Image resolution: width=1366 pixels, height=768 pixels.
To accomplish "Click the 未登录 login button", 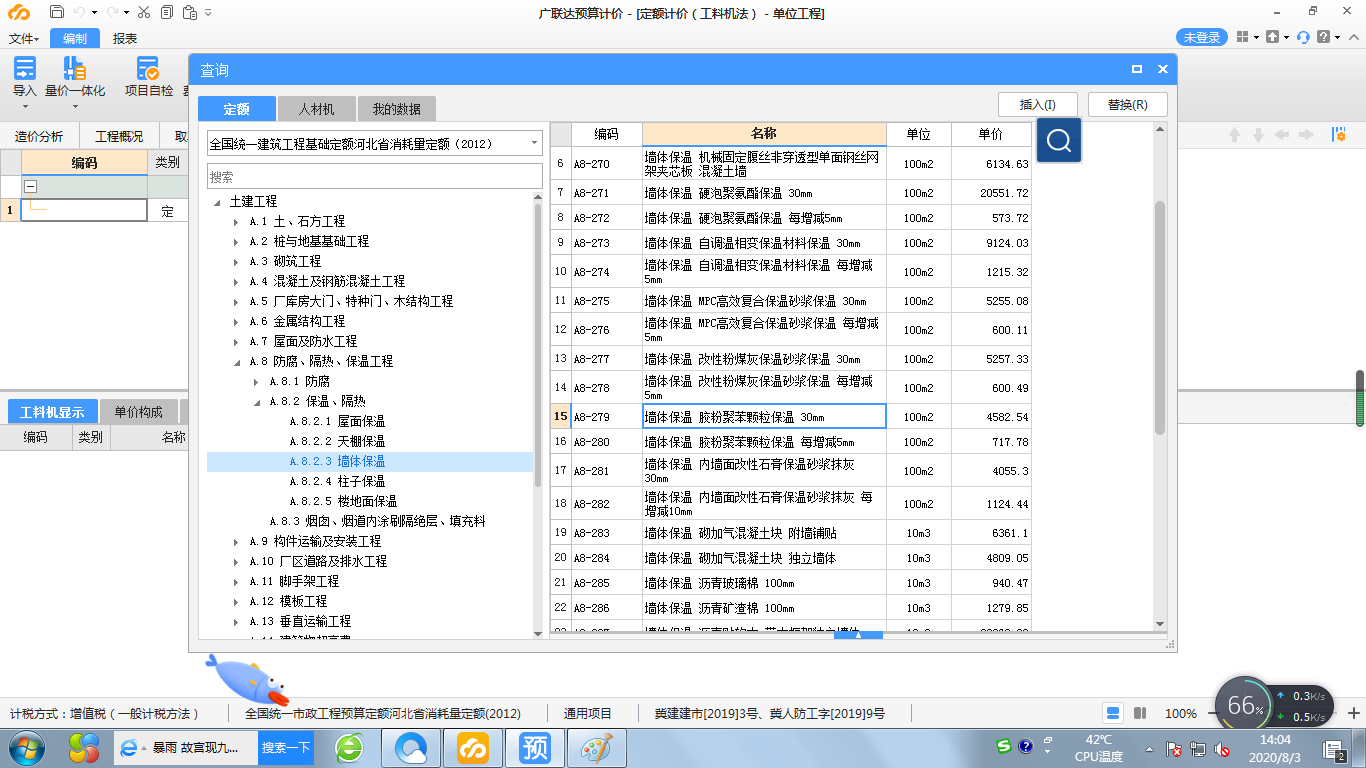I will pyautogui.click(x=1202, y=37).
